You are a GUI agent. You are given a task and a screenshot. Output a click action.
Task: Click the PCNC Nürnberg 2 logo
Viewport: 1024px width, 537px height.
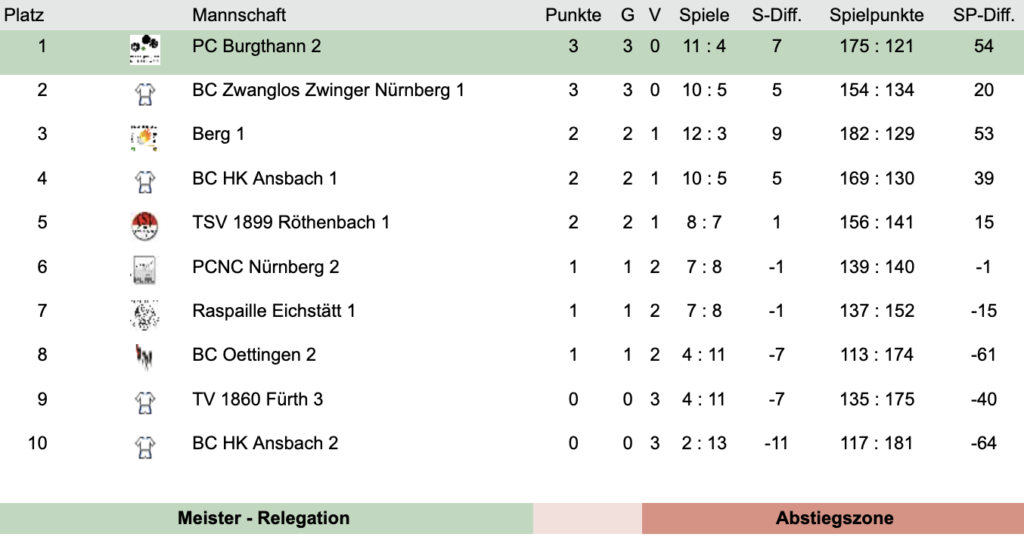145,269
